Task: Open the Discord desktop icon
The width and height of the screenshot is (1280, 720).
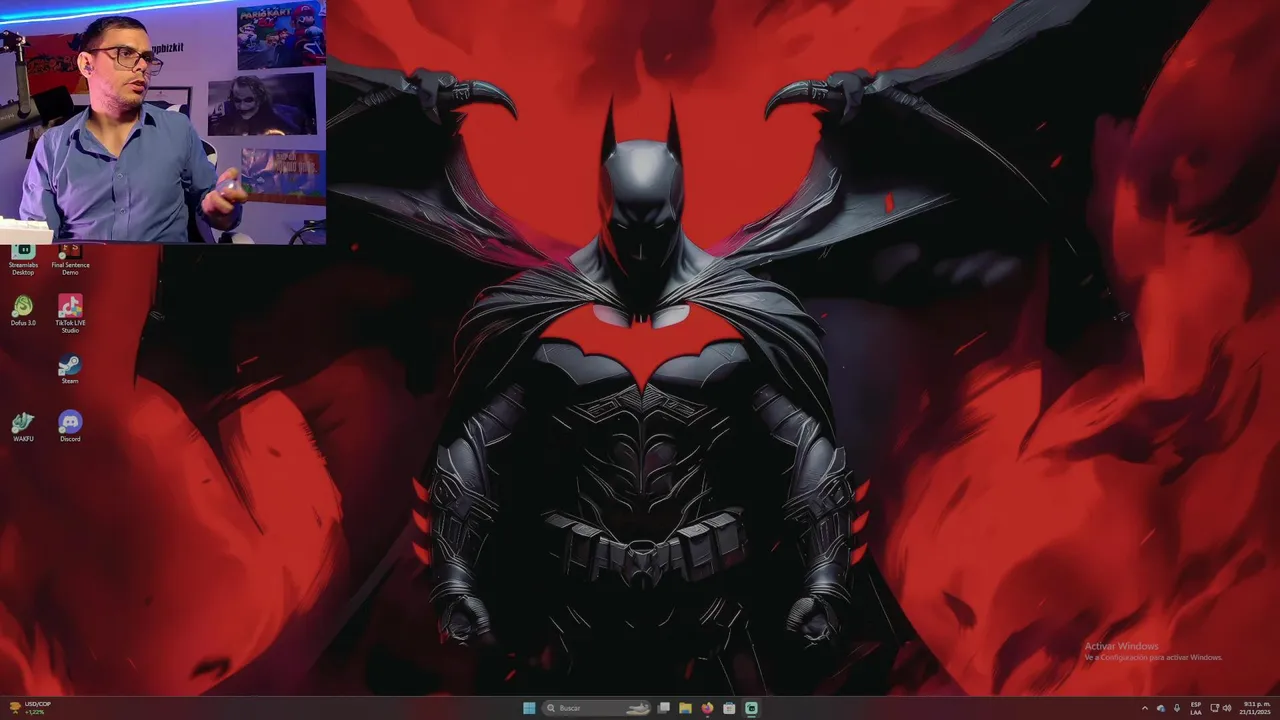Action: tap(70, 427)
